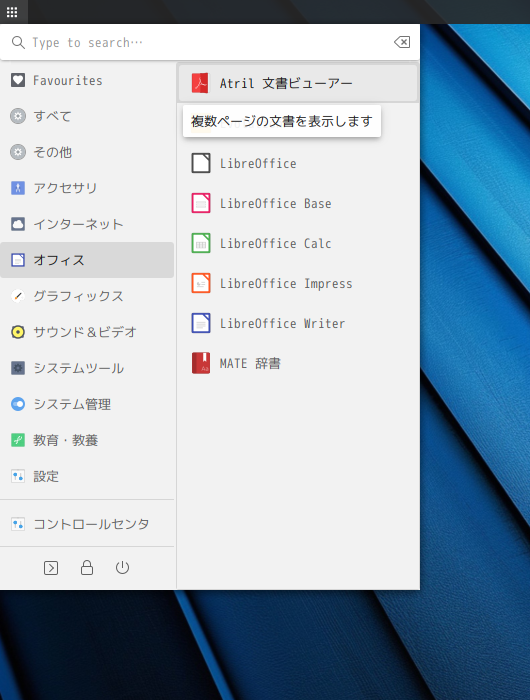530x700 pixels.
Task: Launch LibreOffice Calc
Action: point(298,243)
